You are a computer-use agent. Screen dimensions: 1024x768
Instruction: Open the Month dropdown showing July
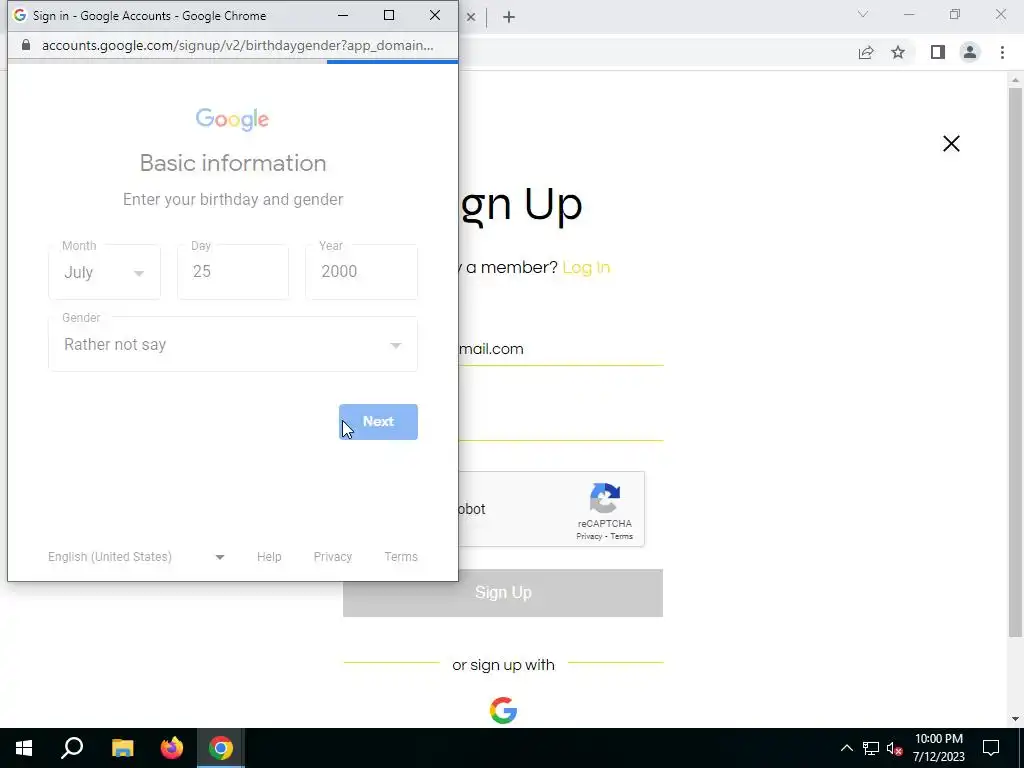click(x=104, y=272)
